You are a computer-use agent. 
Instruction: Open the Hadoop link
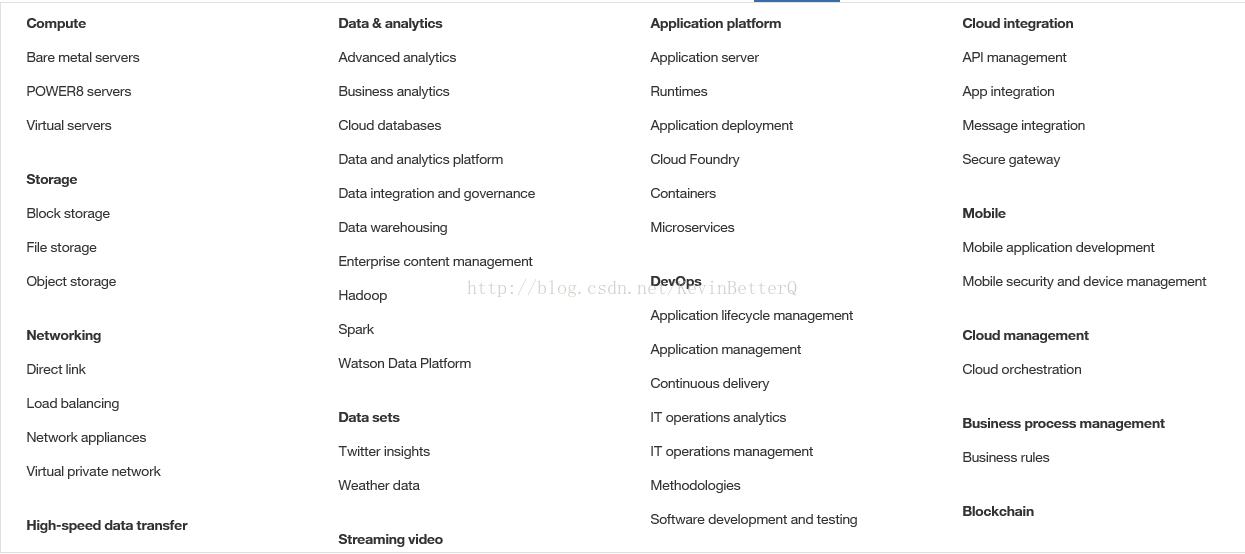click(x=363, y=295)
